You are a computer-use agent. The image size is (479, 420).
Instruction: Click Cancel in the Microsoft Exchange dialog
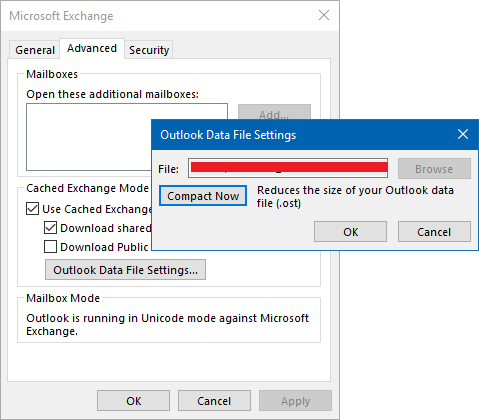coord(214,401)
